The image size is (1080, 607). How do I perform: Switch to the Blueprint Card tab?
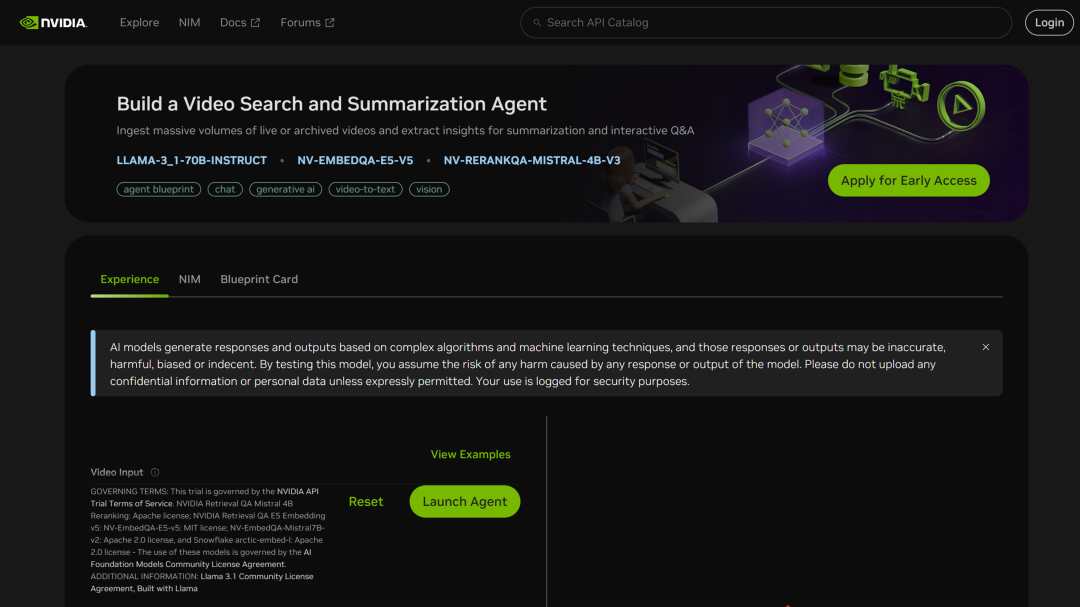point(259,279)
